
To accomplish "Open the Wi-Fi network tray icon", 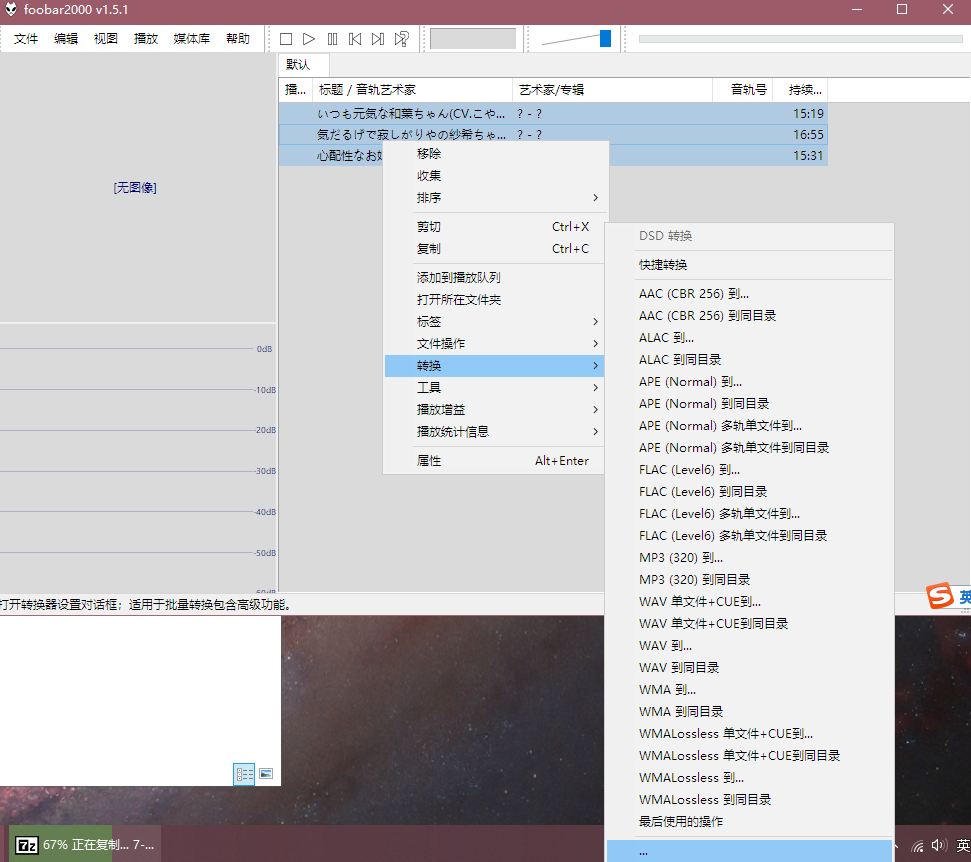I will click(x=917, y=846).
